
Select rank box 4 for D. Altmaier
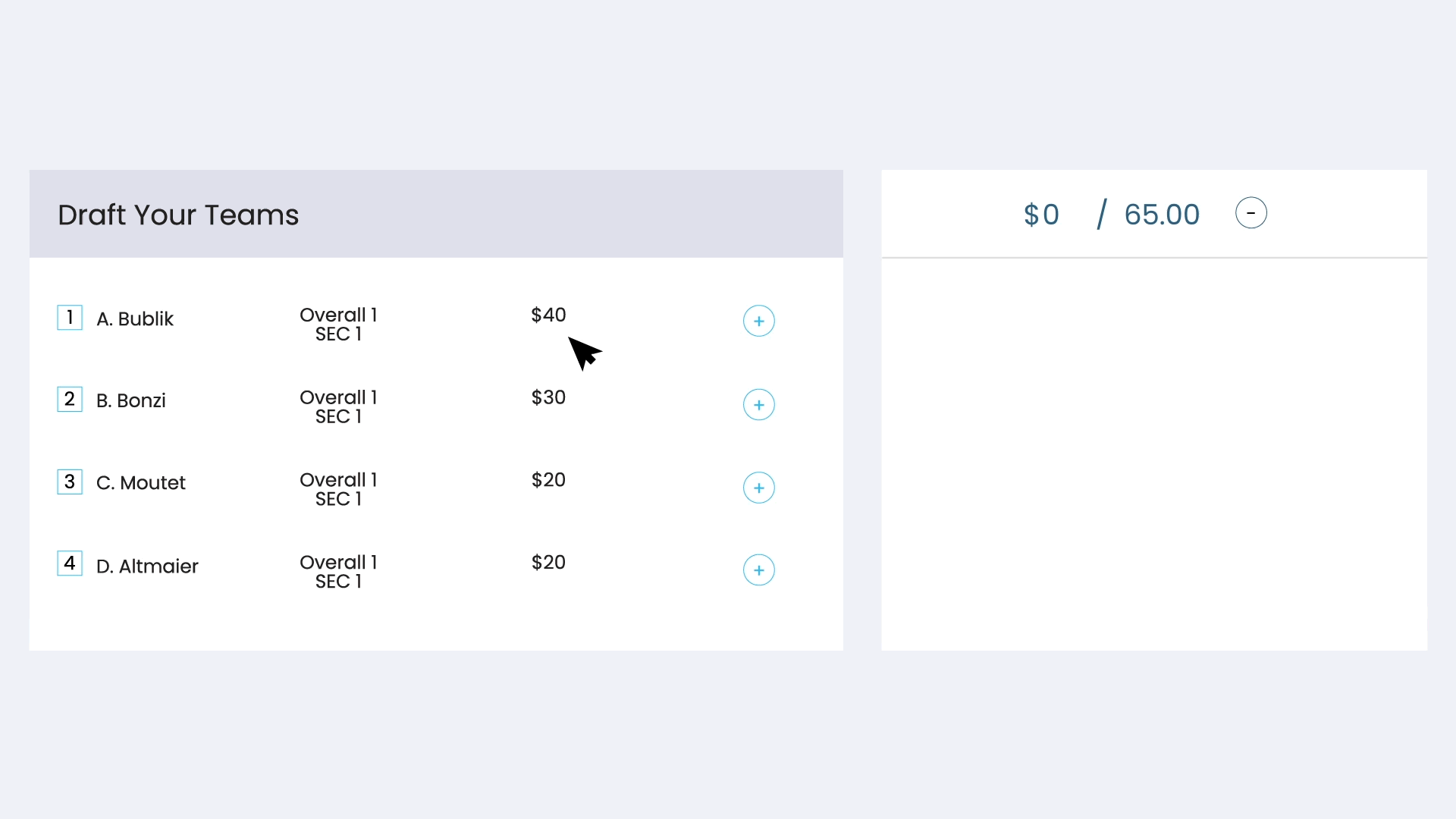70,563
